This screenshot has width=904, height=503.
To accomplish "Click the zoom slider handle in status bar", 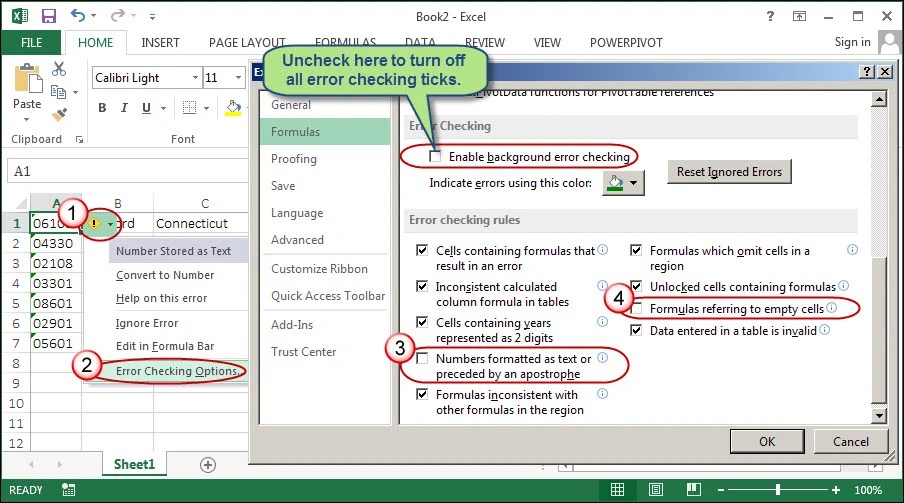I will [778, 490].
